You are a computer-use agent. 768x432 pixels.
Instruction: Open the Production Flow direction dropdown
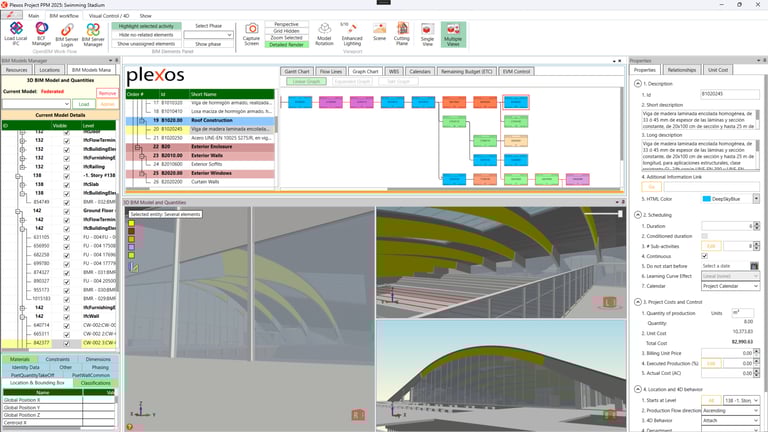(x=730, y=410)
